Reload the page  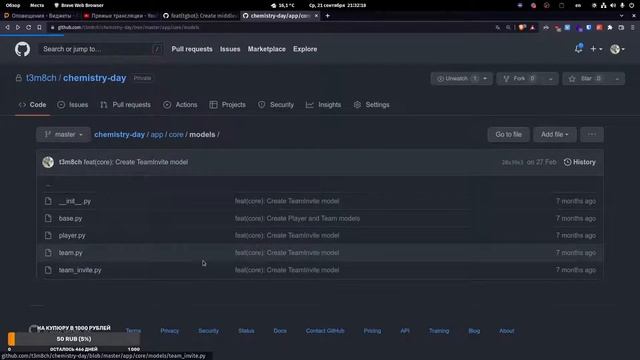[29, 27]
